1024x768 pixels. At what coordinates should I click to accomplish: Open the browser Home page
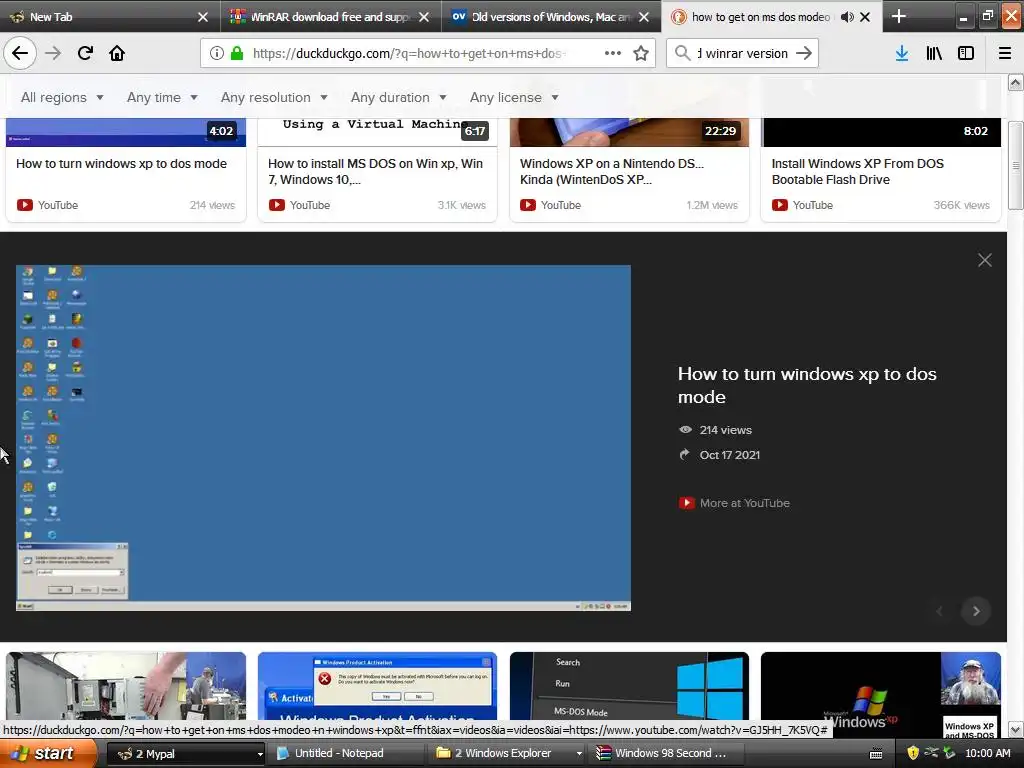[117, 53]
